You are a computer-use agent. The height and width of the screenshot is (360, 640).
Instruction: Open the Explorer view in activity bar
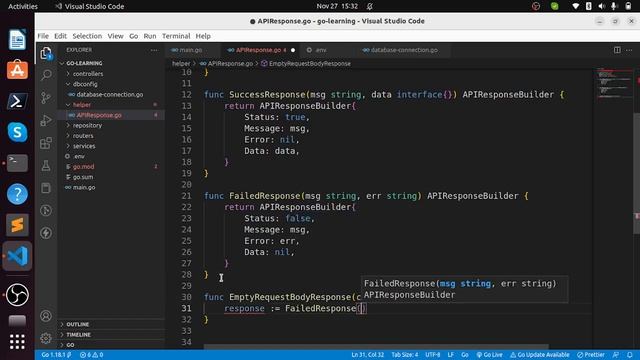[x=46, y=53]
